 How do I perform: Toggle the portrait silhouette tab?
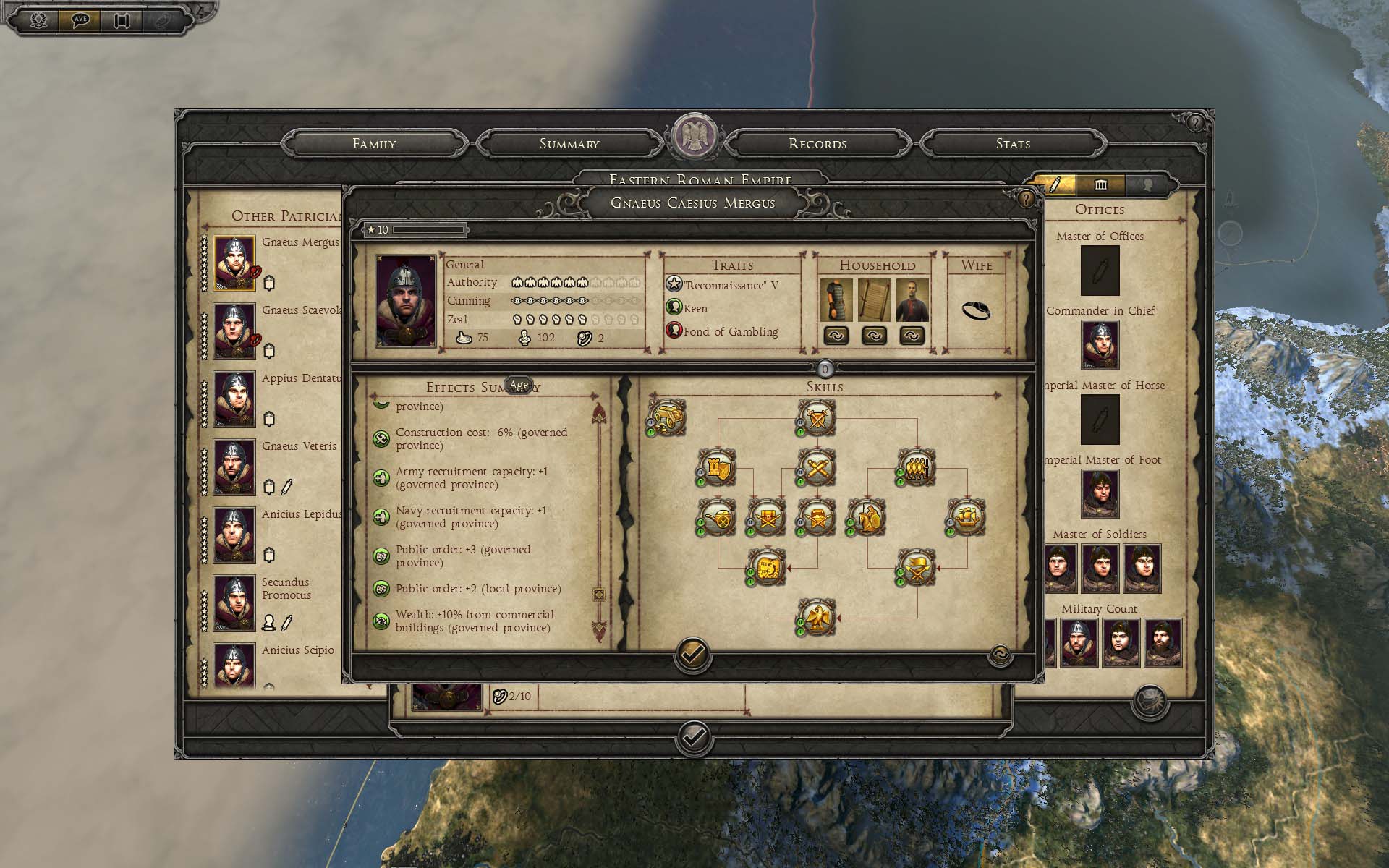(1147, 184)
